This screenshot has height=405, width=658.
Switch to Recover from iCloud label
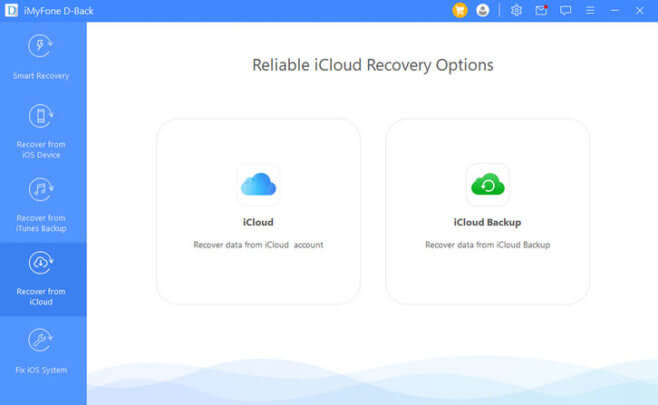click(x=41, y=297)
